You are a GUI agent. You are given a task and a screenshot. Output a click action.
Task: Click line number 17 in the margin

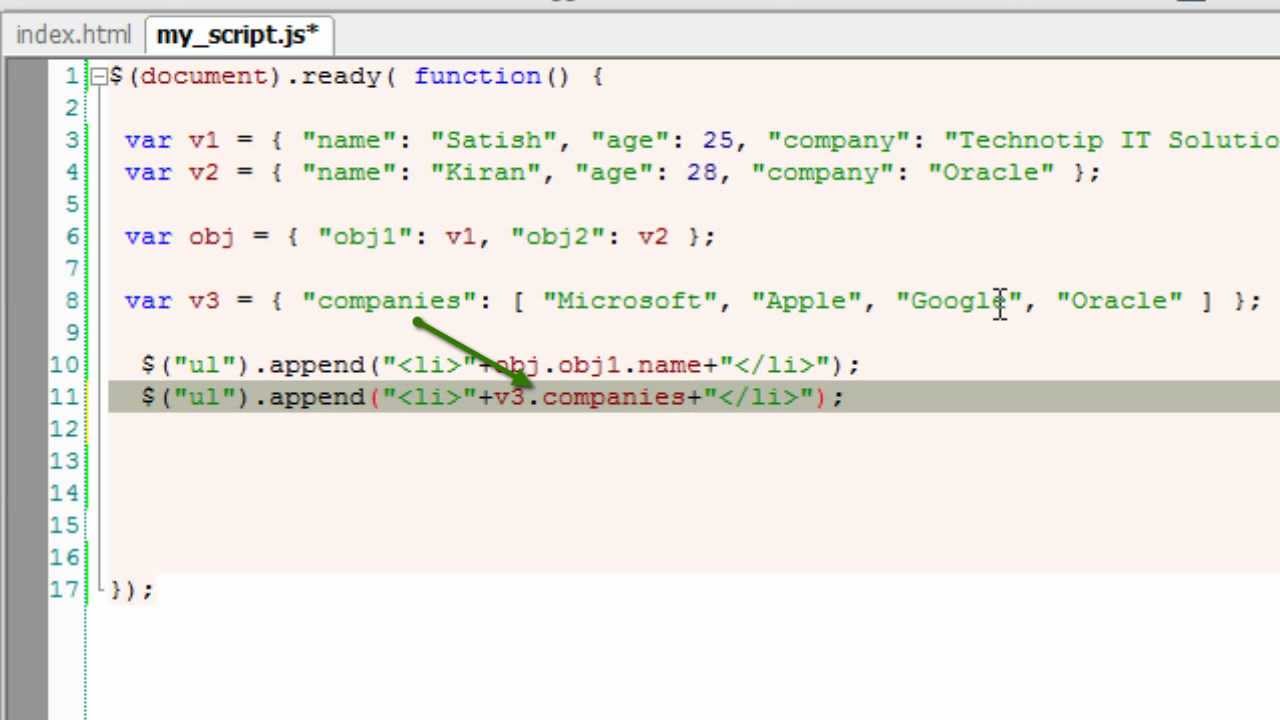(65, 588)
